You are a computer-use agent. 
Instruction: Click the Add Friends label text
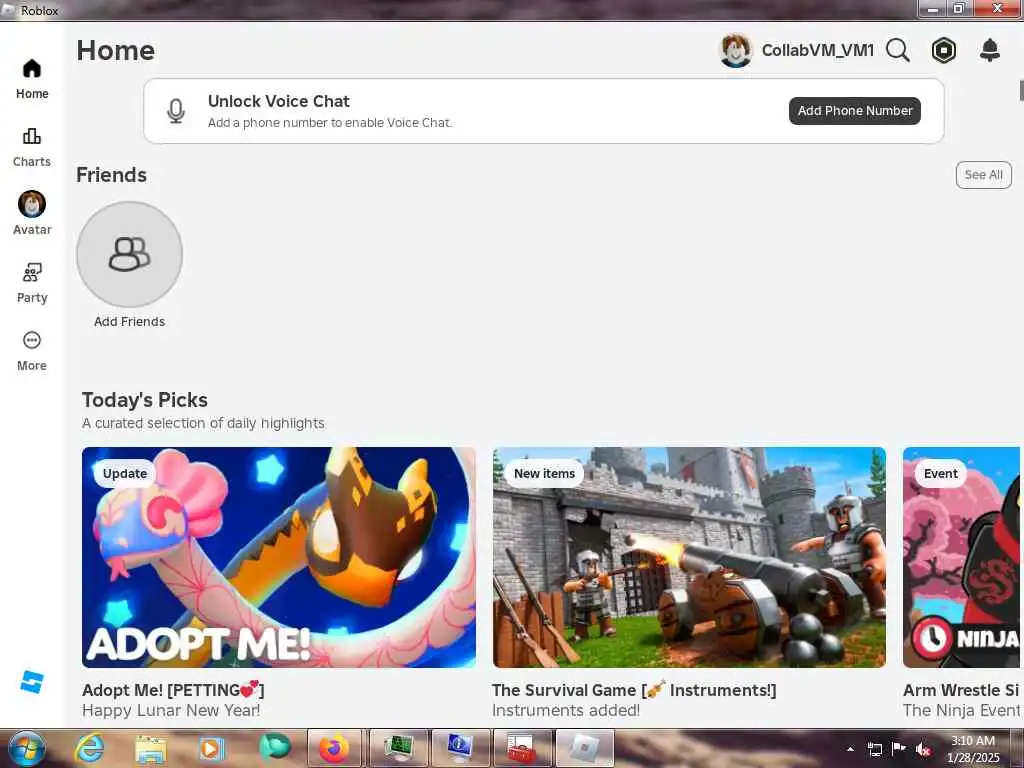point(129,321)
